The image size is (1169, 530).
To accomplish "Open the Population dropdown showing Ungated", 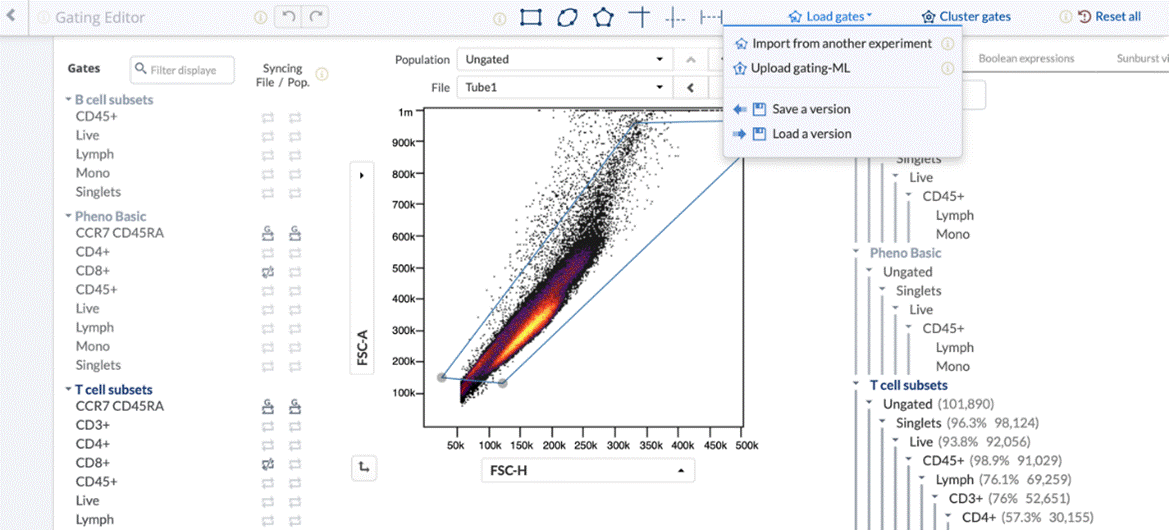I will [564, 59].
